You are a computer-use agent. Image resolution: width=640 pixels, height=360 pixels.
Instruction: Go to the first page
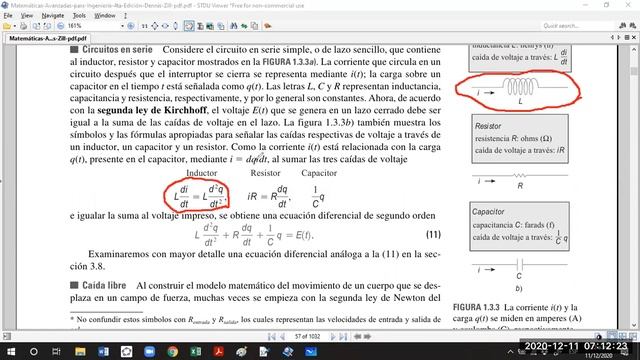pyautogui.click(x=272, y=337)
